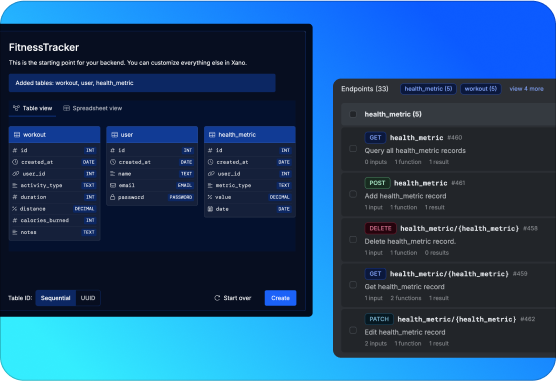Click the health_metric table header
Image resolution: width=556 pixels, height=381 pixels.
250,135
